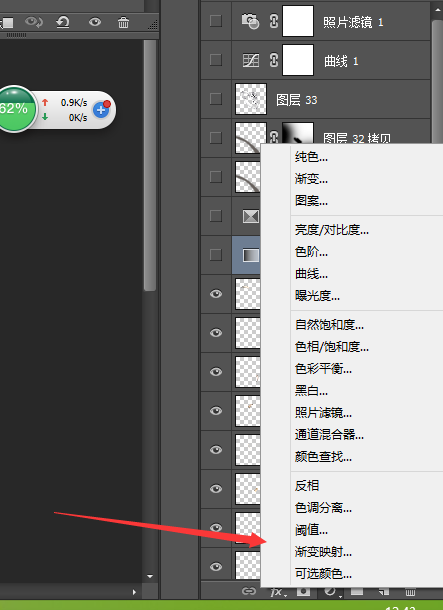Select the 曲线 1 layer mask thumbnail
Viewport: 443px width, 610px height.
[298, 60]
